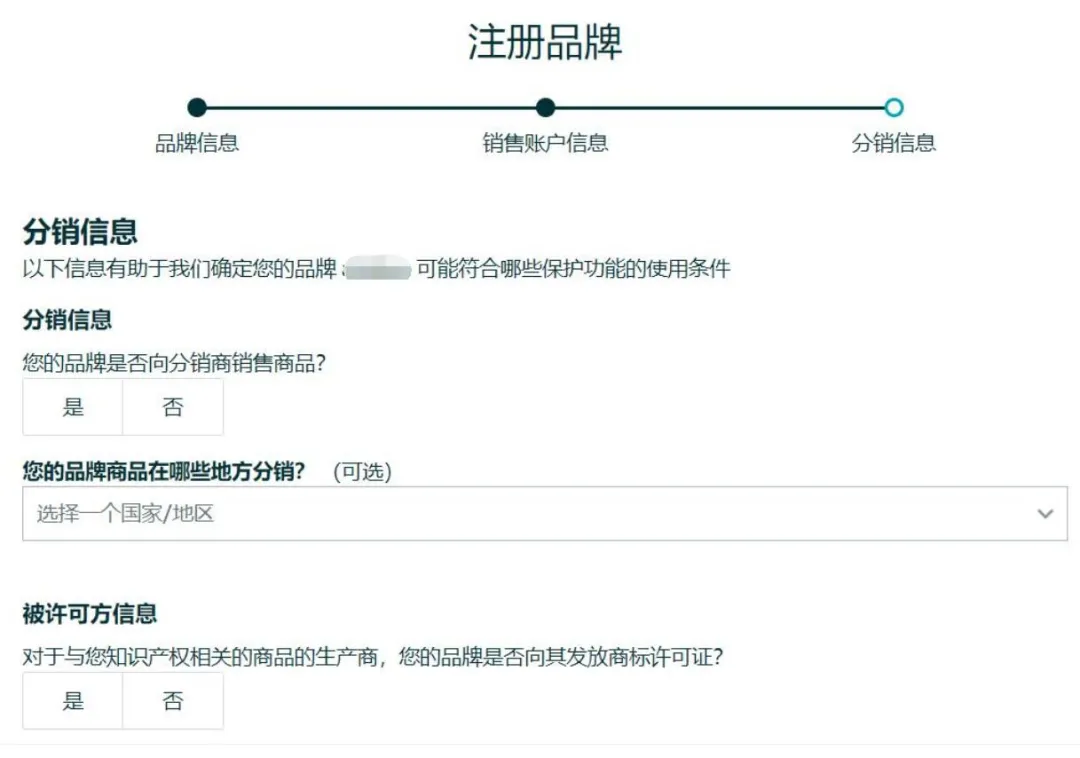Go to 品牌信息 step dot

coord(197,107)
